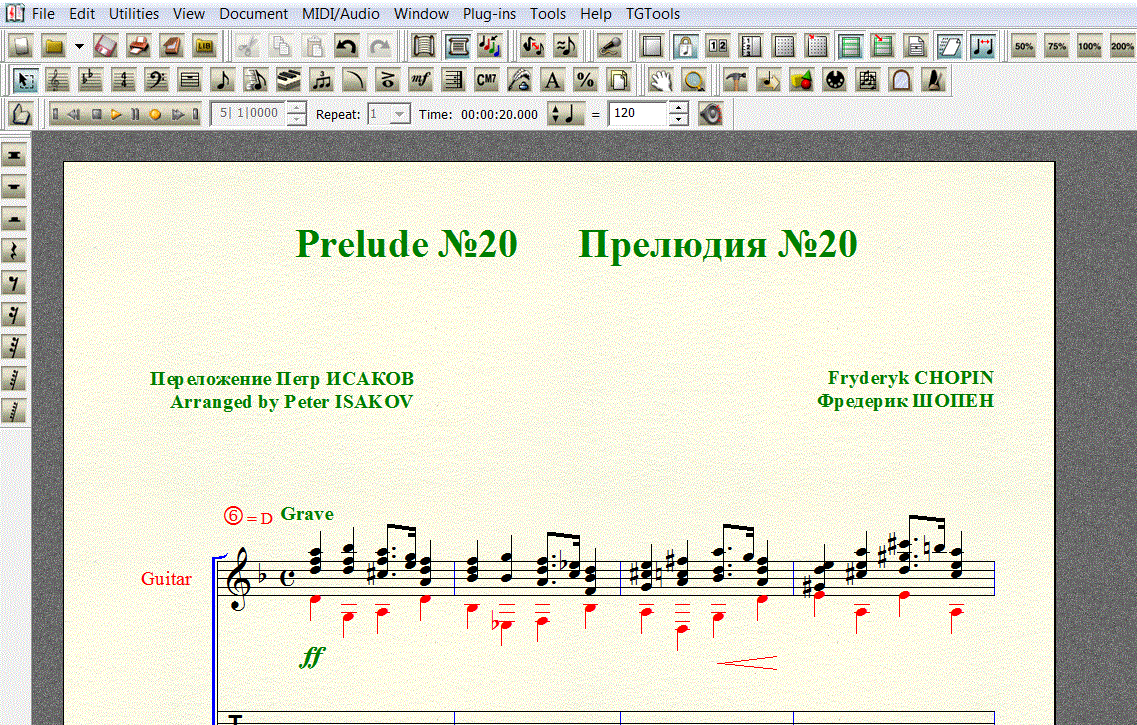The height and width of the screenshot is (725, 1137).
Task: Pick the Hand Grabber tool
Action: point(661,80)
